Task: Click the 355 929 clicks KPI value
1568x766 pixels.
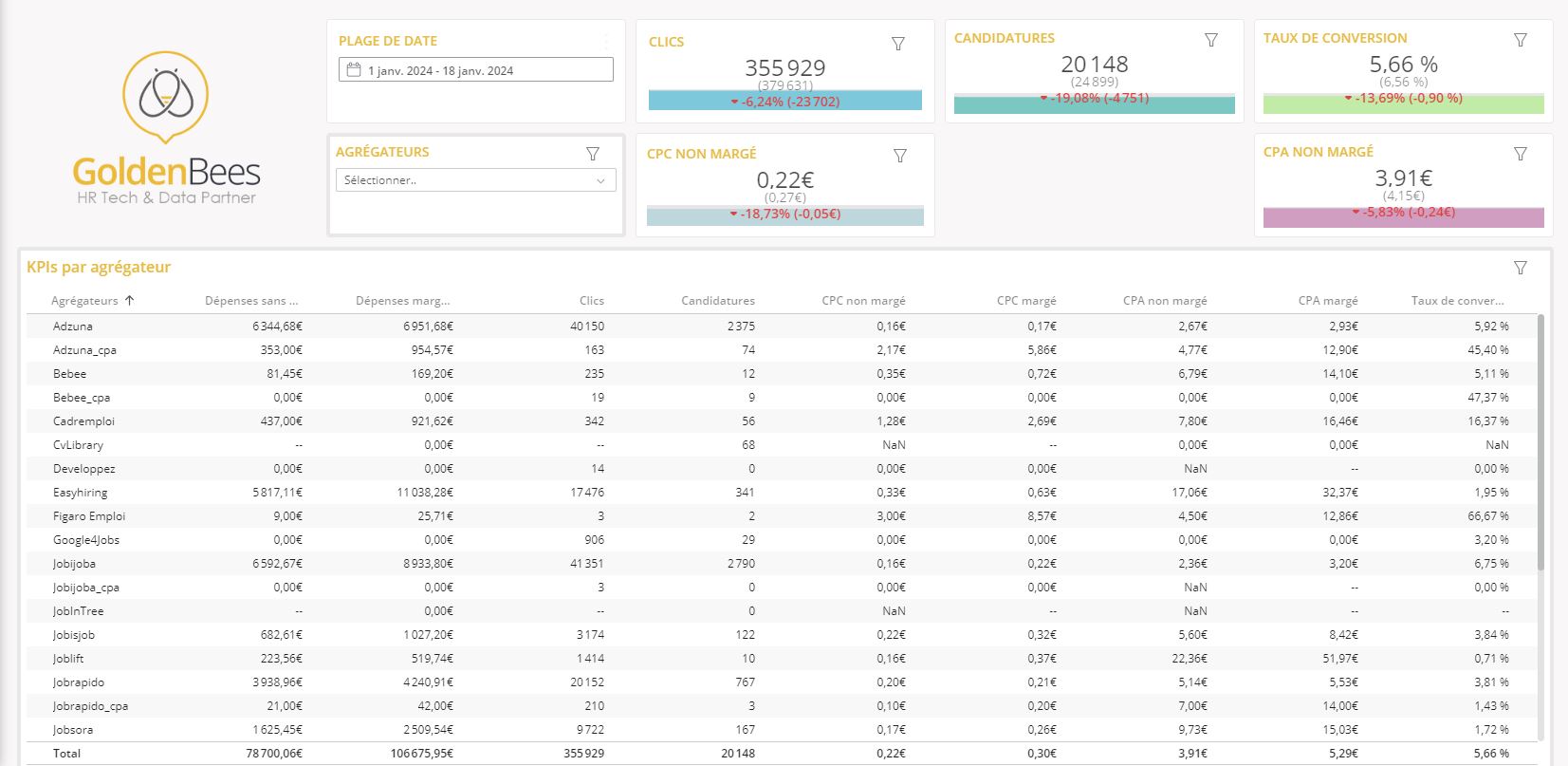Action: pyautogui.click(x=785, y=68)
